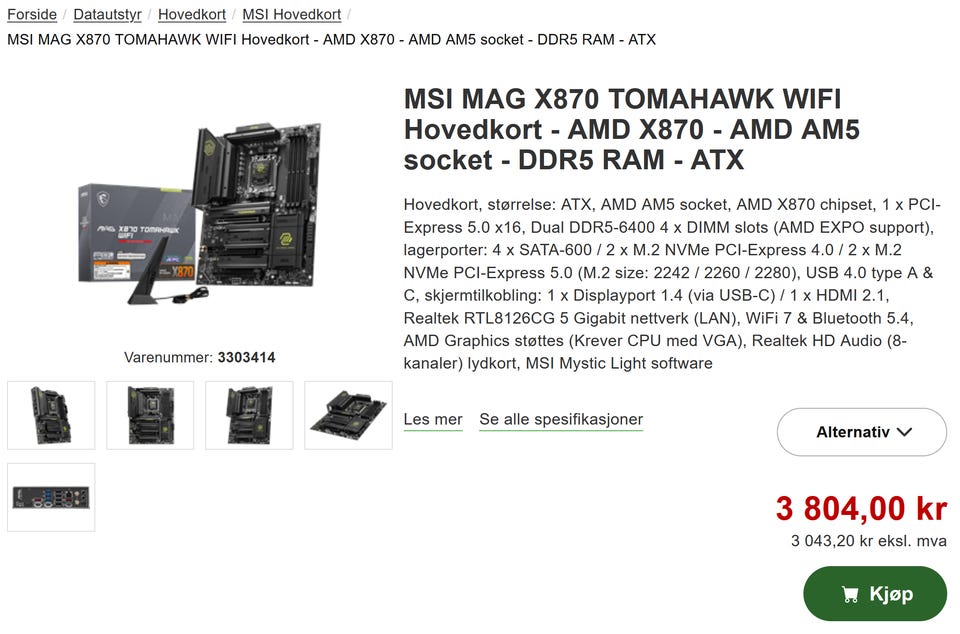Select the MSI Hovedkort breadcrumb link
Viewport: 960px width, 634px height.
pyautogui.click(x=291, y=14)
